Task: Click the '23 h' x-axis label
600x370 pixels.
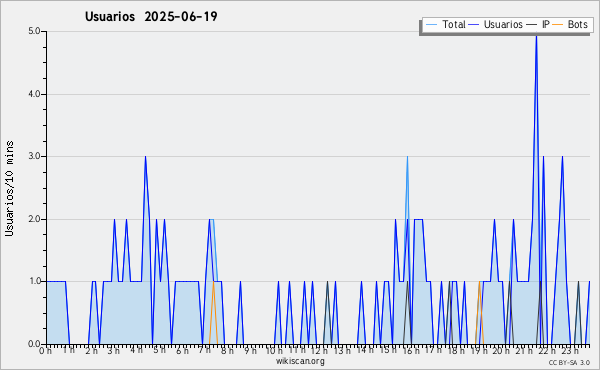Action: click(570, 351)
